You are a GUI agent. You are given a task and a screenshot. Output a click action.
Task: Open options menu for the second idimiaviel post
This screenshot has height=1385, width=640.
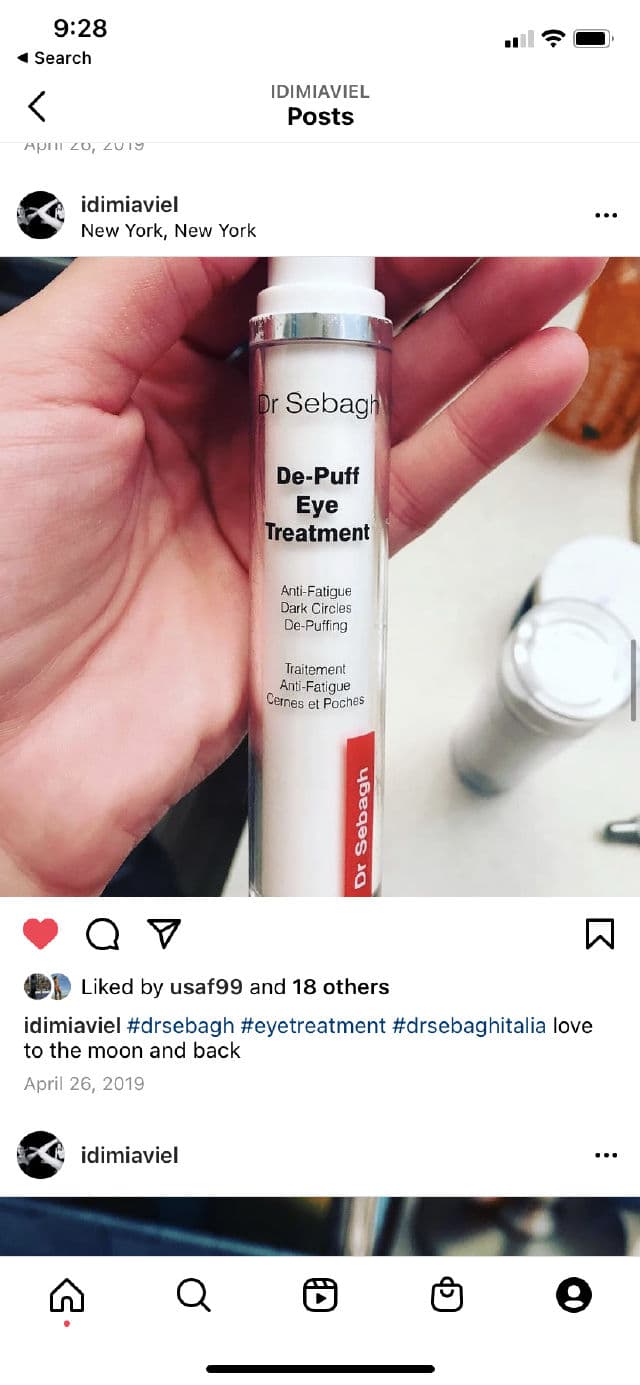606,1155
